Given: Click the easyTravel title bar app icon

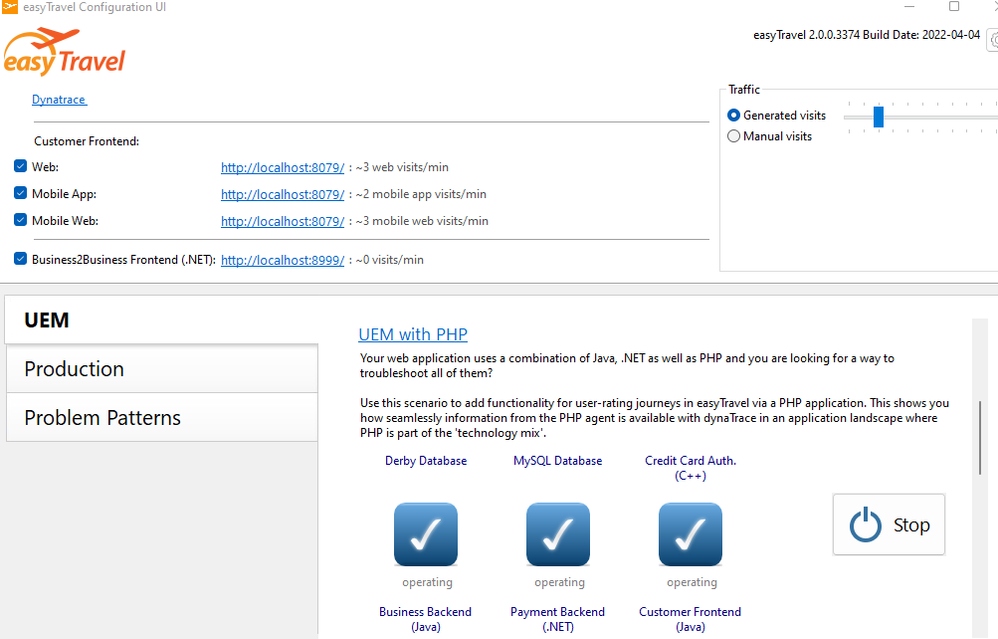Looking at the screenshot, I should (x=10, y=8).
